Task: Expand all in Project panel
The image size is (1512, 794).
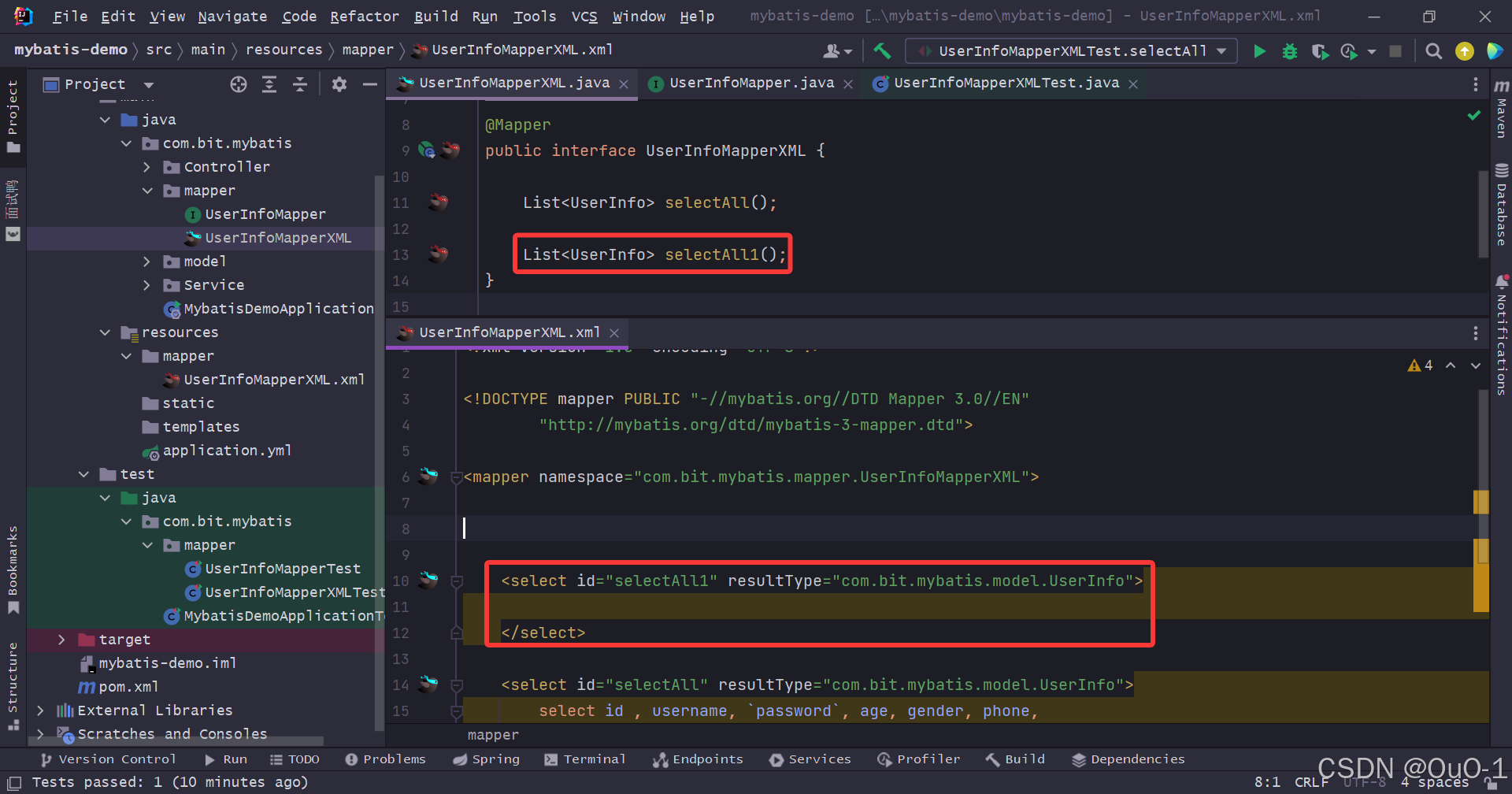Action: coord(269,84)
